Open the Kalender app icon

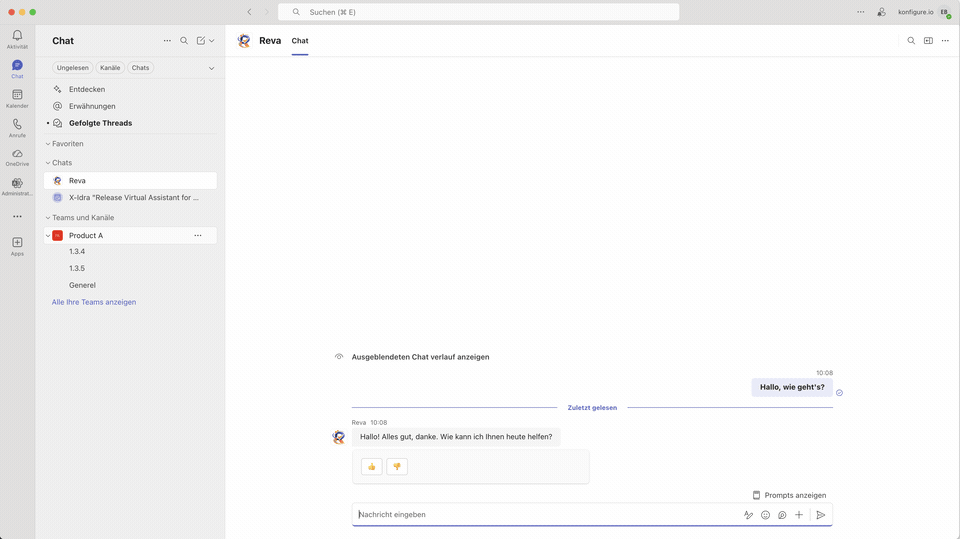coord(17,98)
